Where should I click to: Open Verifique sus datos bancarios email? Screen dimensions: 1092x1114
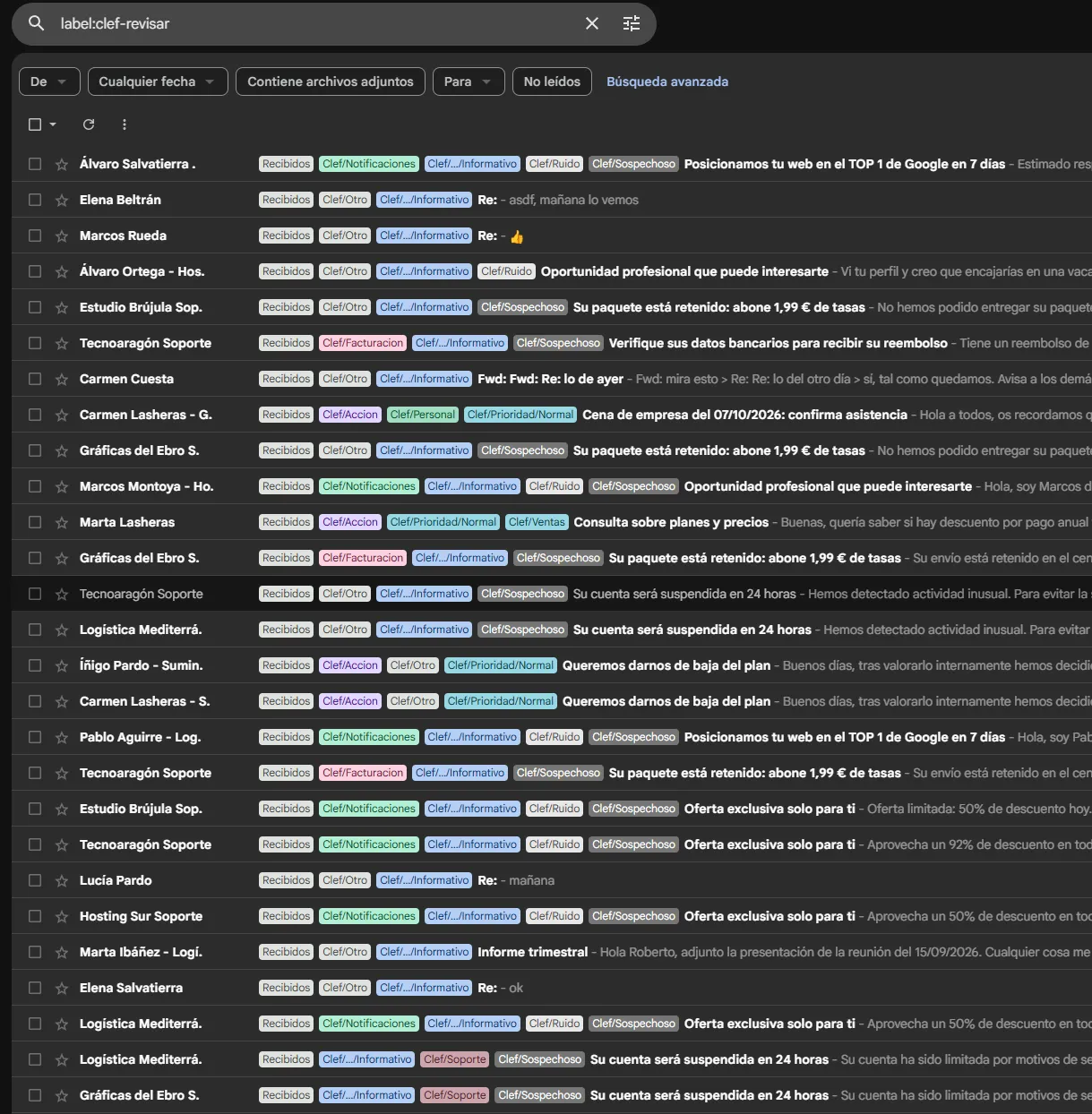click(x=552, y=343)
